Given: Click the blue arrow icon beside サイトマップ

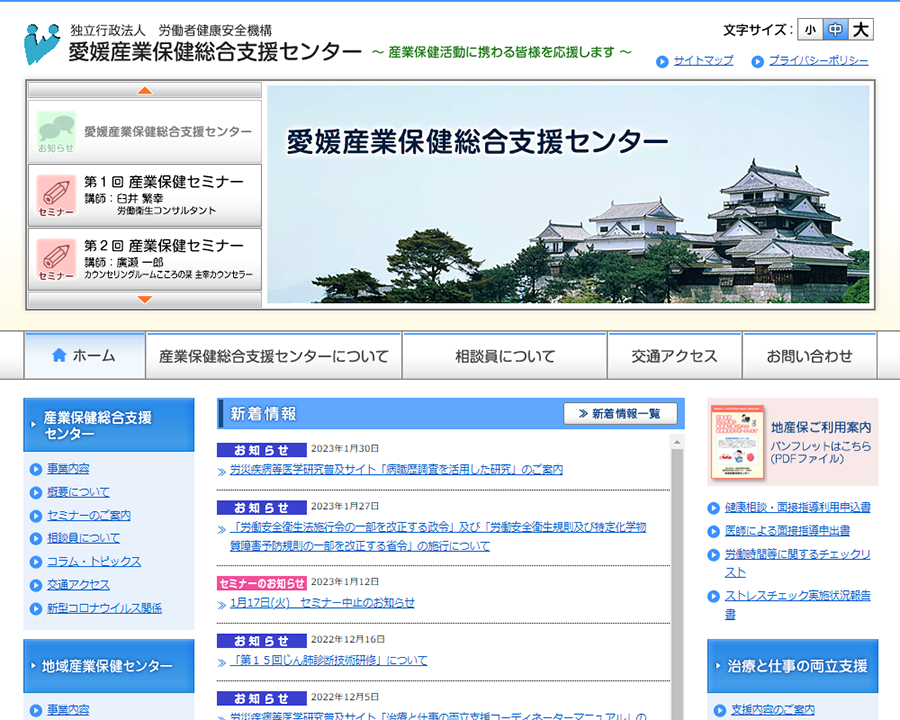Looking at the screenshot, I should coord(662,62).
